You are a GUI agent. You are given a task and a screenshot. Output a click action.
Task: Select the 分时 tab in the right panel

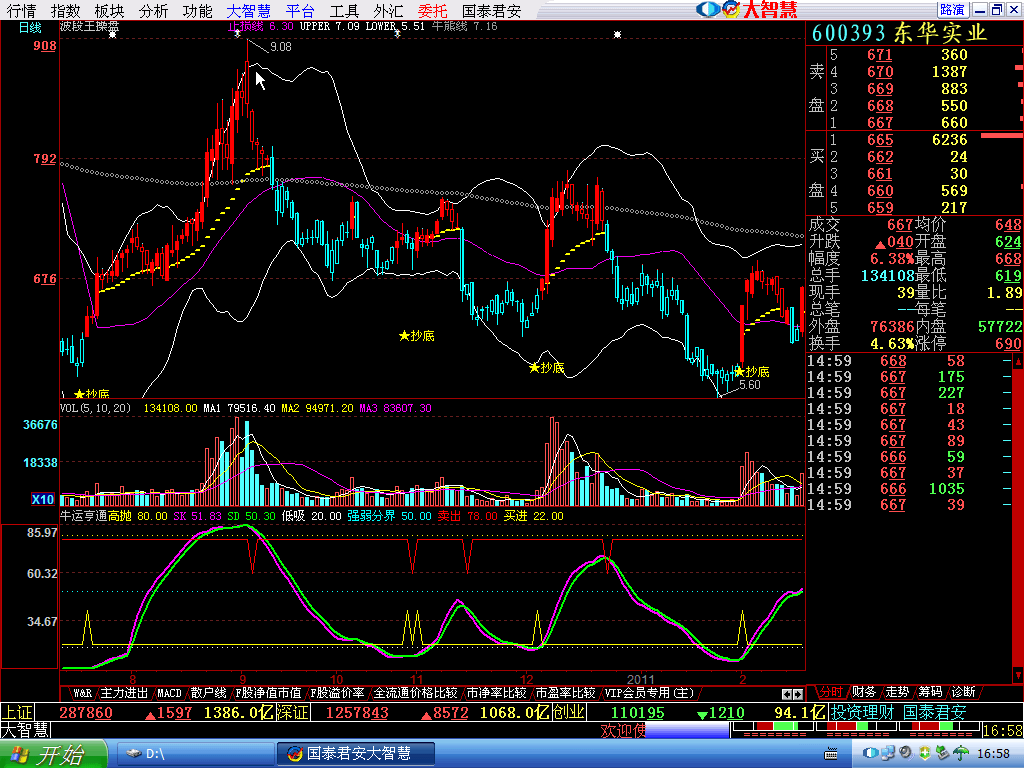830,692
